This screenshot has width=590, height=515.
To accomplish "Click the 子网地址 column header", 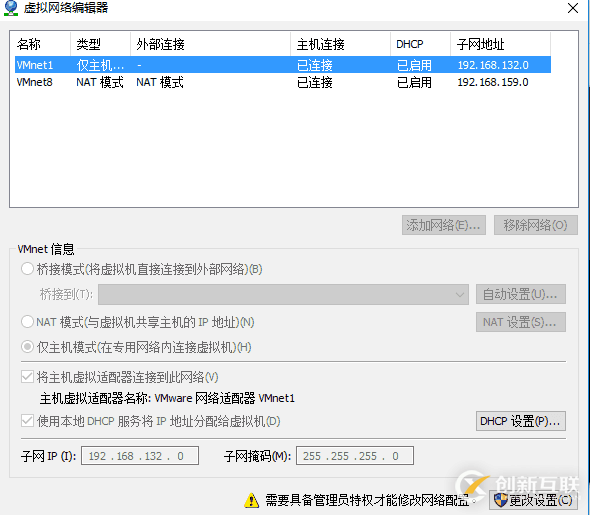I will coord(500,44).
